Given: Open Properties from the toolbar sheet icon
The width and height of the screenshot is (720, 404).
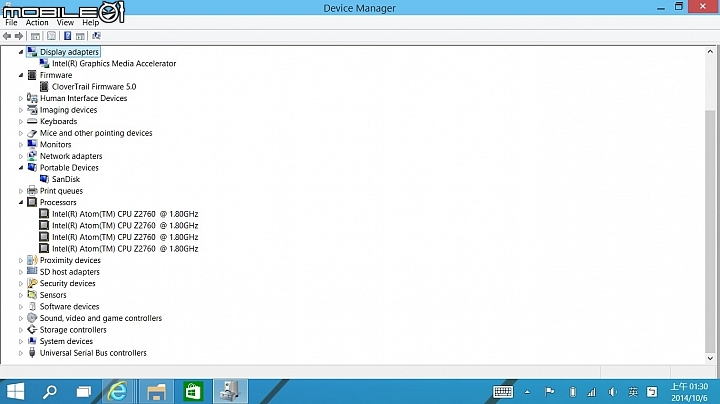Looking at the screenshot, I should (x=51, y=36).
